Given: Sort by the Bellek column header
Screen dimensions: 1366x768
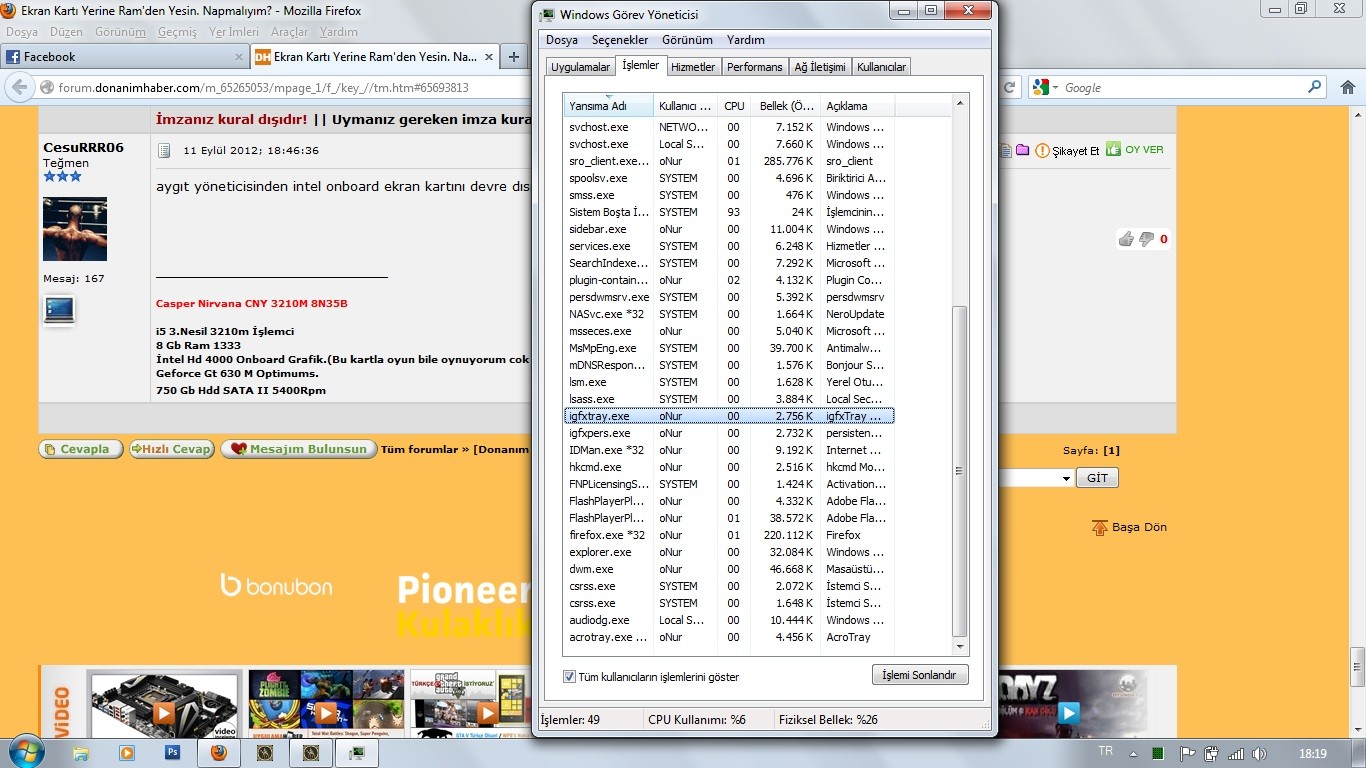Looking at the screenshot, I should click(x=785, y=105).
